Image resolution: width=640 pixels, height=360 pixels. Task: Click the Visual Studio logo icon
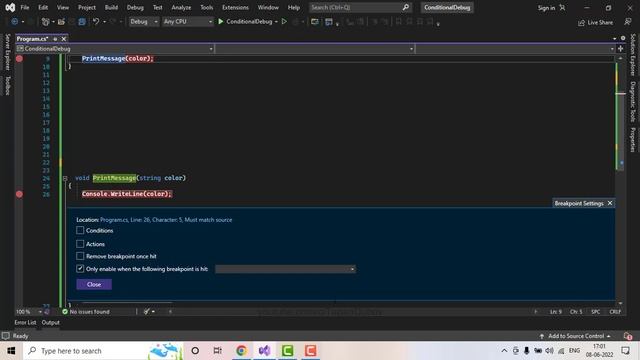(x=10, y=7)
